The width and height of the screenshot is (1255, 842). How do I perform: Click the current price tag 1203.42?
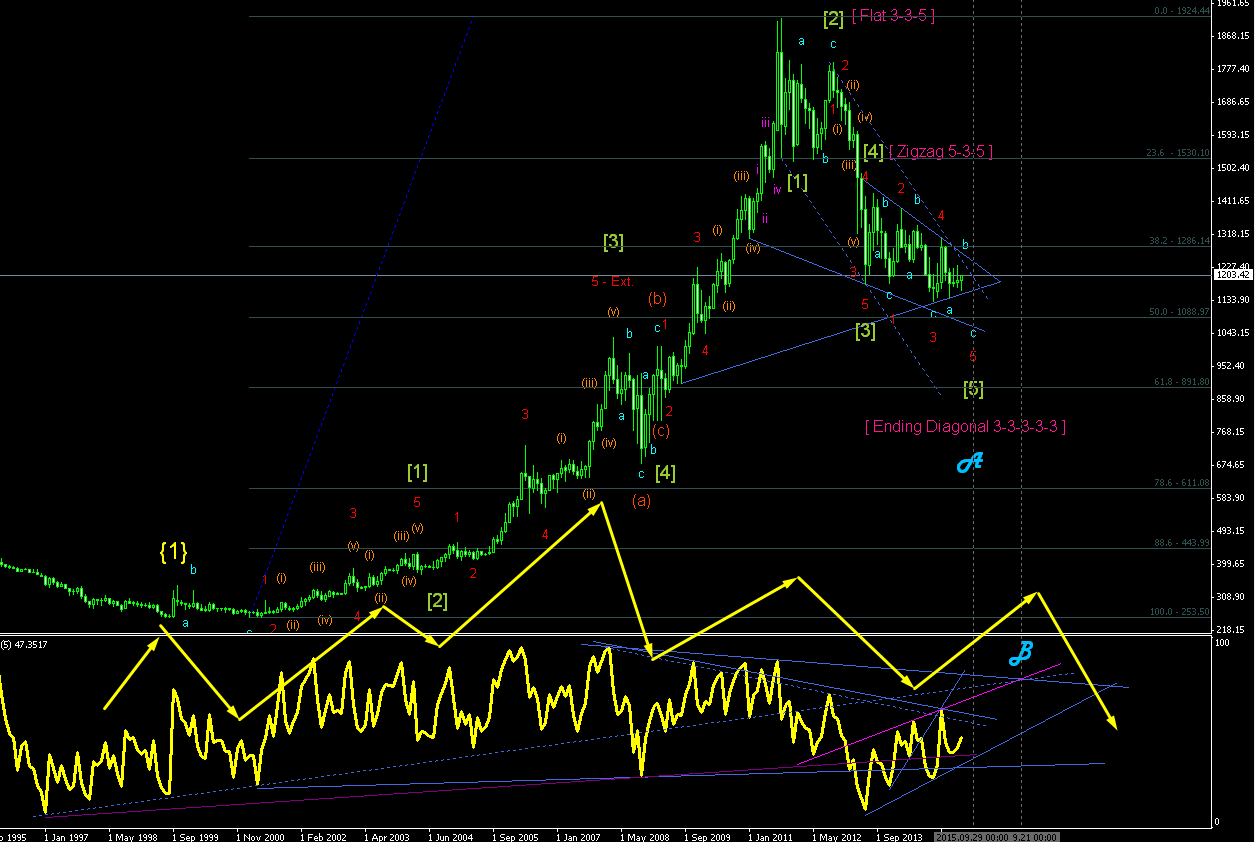[x=1233, y=275]
